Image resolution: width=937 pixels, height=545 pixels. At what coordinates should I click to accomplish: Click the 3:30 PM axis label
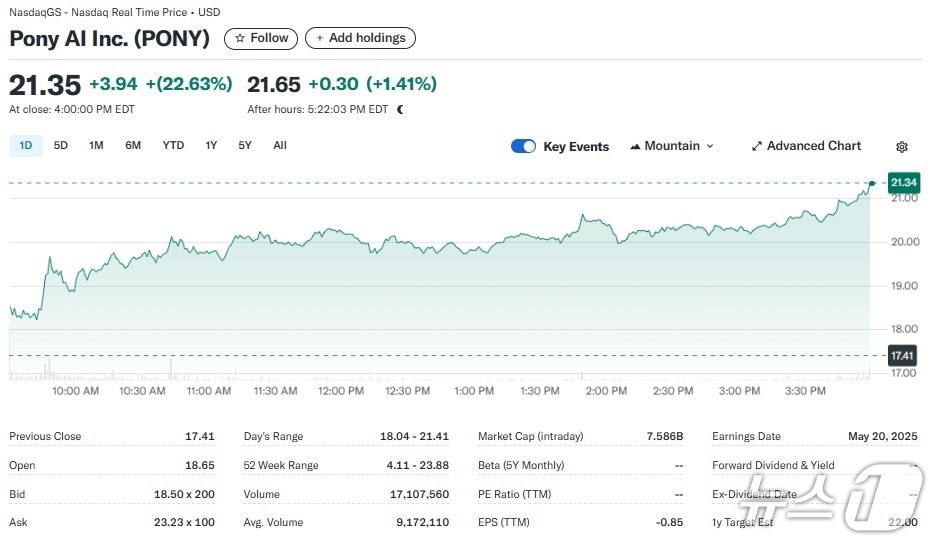805,391
